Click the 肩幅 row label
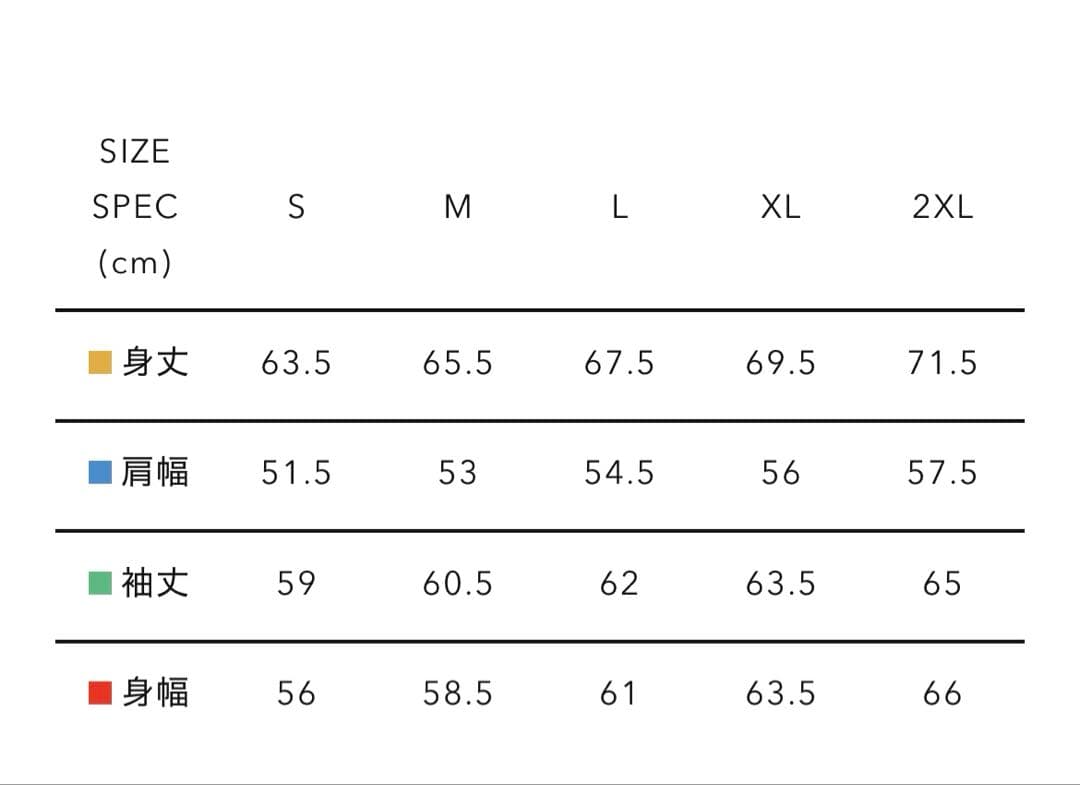The width and height of the screenshot is (1080, 785). pos(155,472)
